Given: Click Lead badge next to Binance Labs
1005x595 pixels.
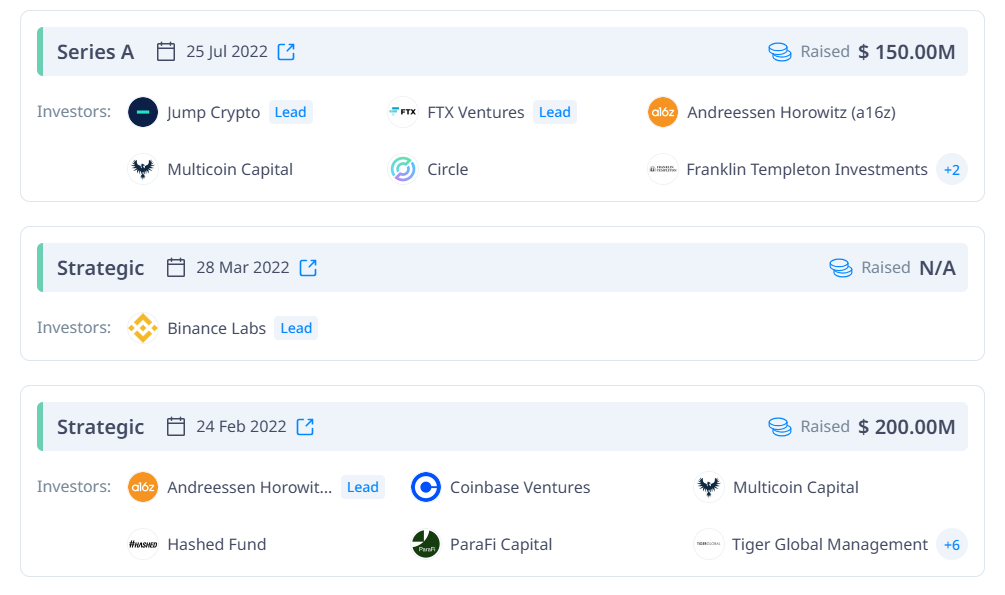Looking at the screenshot, I should (x=296, y=328).
